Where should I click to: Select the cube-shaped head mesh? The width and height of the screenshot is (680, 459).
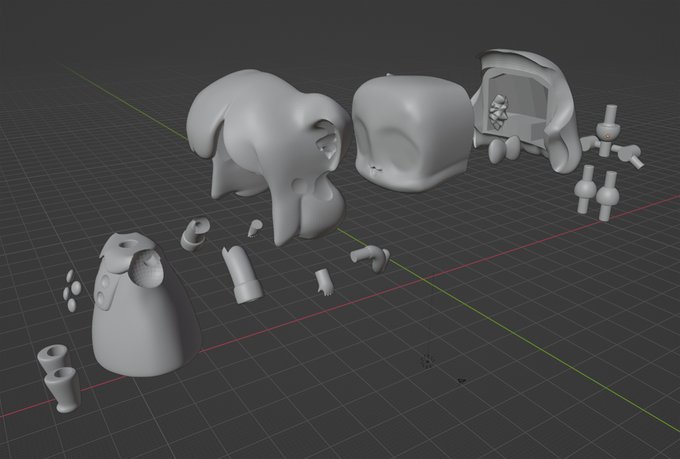412,132
